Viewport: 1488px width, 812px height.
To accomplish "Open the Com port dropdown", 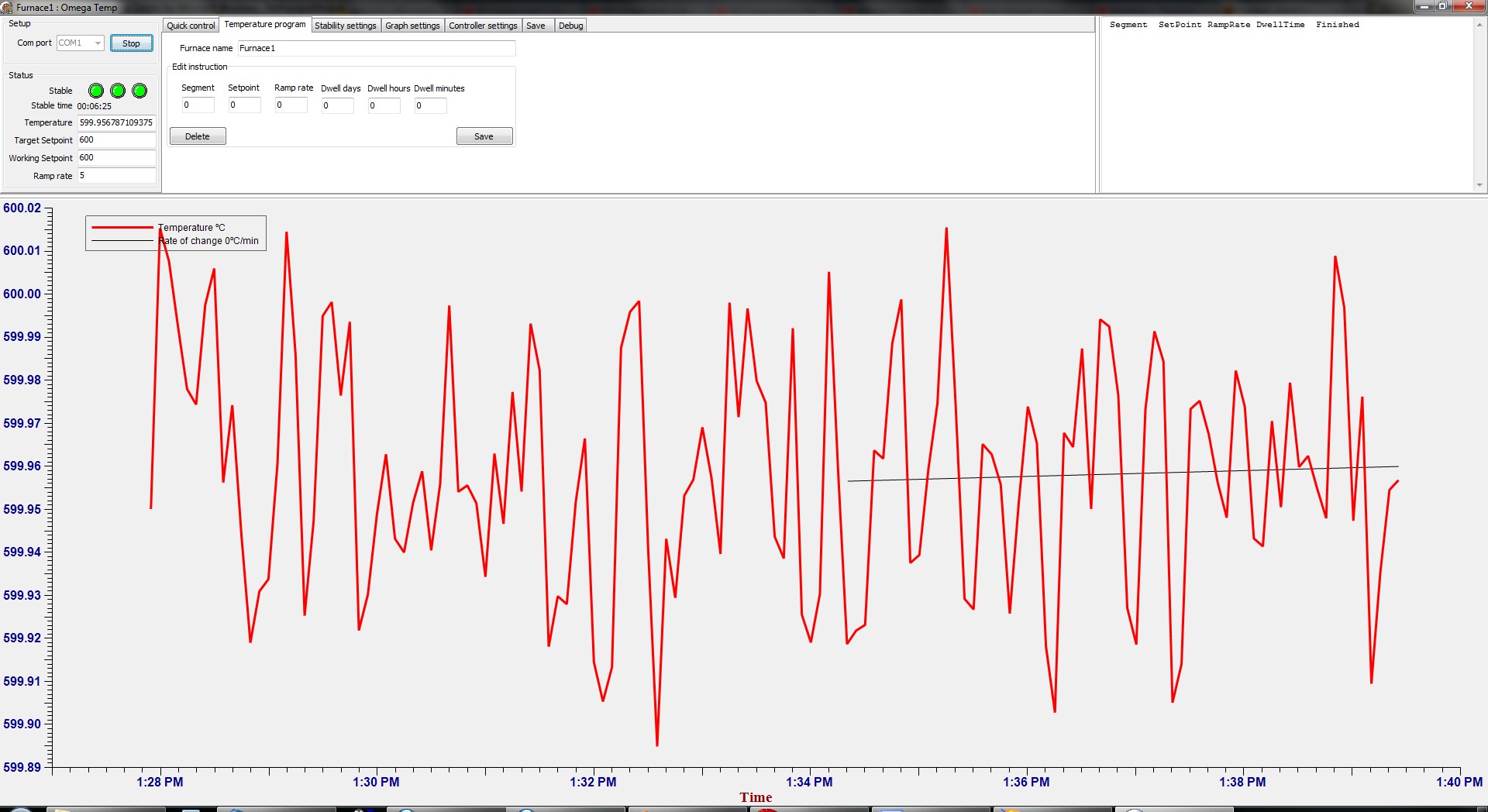I will (x=80, y=43).
